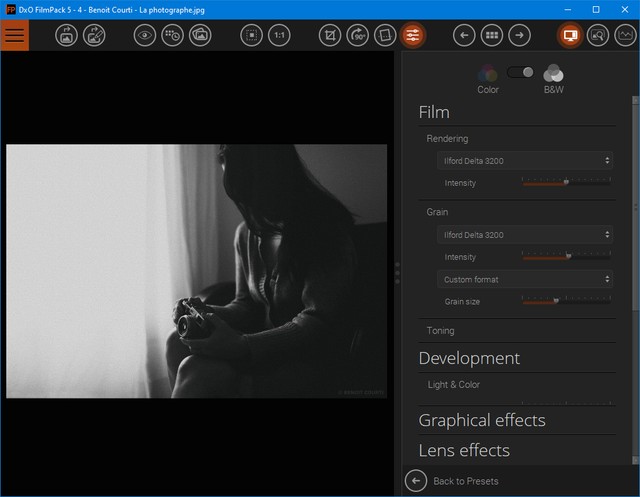Toggle the Color / B&W switch

pos(520,72)
